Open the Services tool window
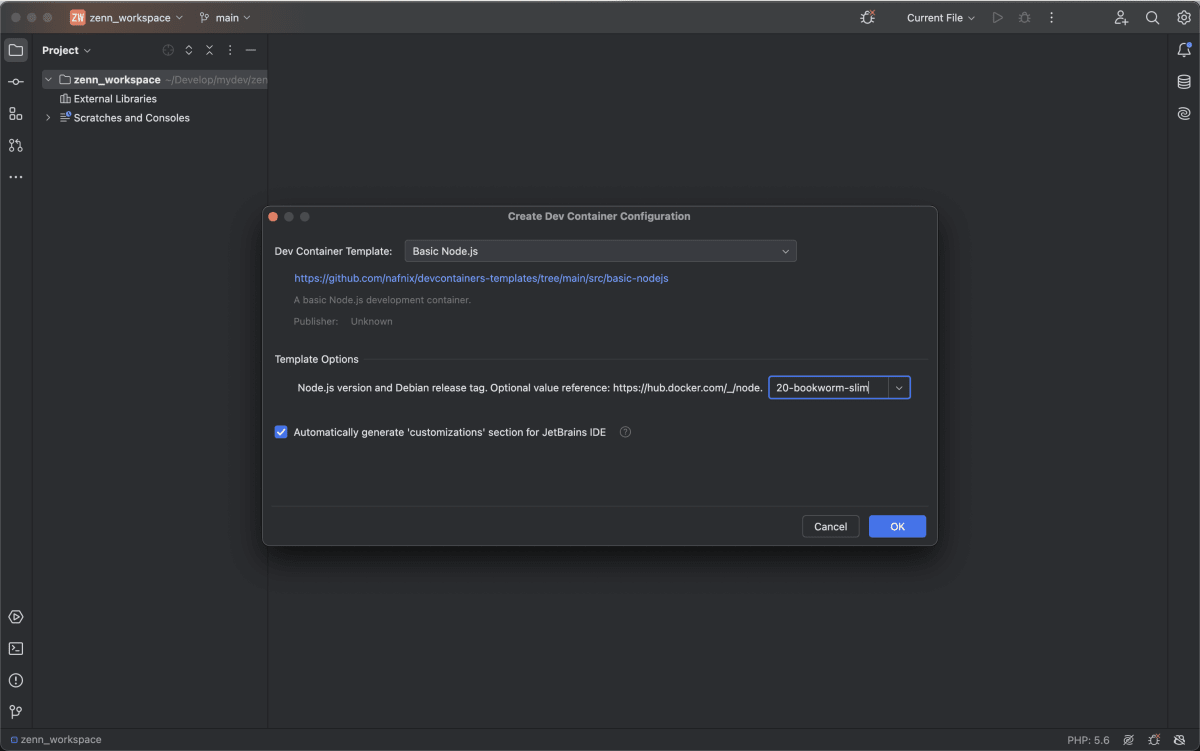1200x751 pixels. (x=16, y=617)
